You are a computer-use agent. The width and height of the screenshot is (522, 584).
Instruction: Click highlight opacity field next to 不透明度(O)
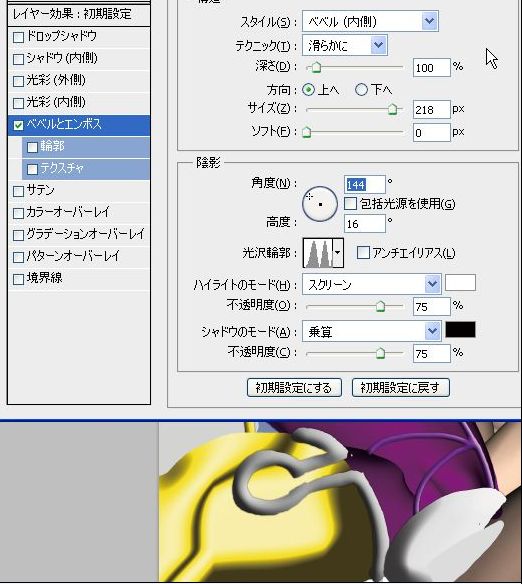point(432,307)
